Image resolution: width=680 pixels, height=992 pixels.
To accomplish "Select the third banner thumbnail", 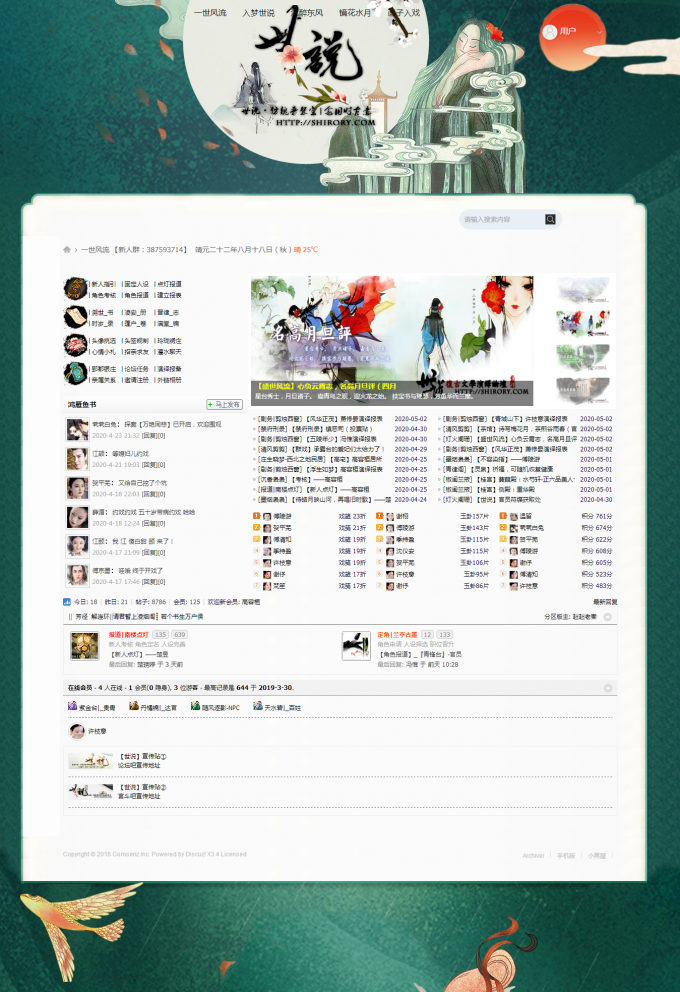I will pyautogui.click(x=583, y=357).
